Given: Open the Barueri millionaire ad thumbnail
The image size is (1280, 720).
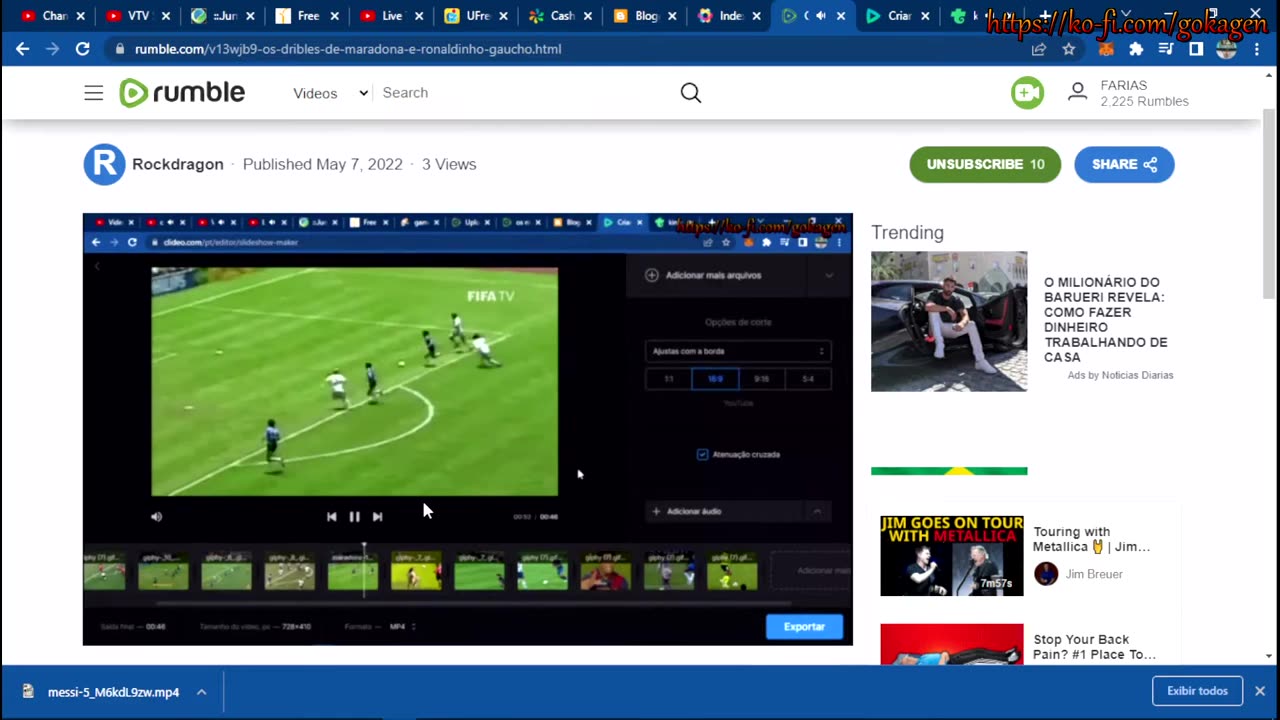Looking at the screenshot, I should [949, 321].
